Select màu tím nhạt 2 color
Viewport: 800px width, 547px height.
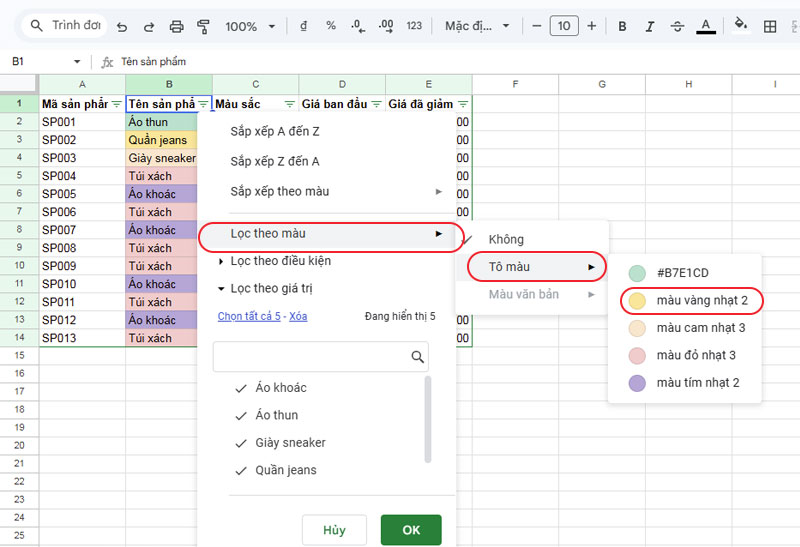point(685,383)
